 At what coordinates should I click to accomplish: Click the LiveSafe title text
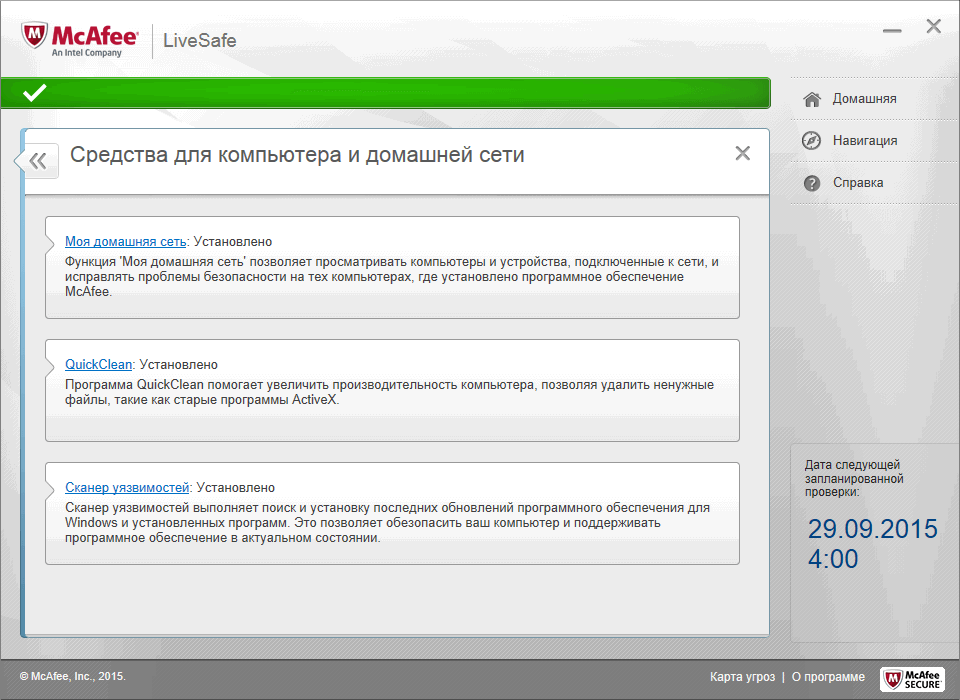201,41
